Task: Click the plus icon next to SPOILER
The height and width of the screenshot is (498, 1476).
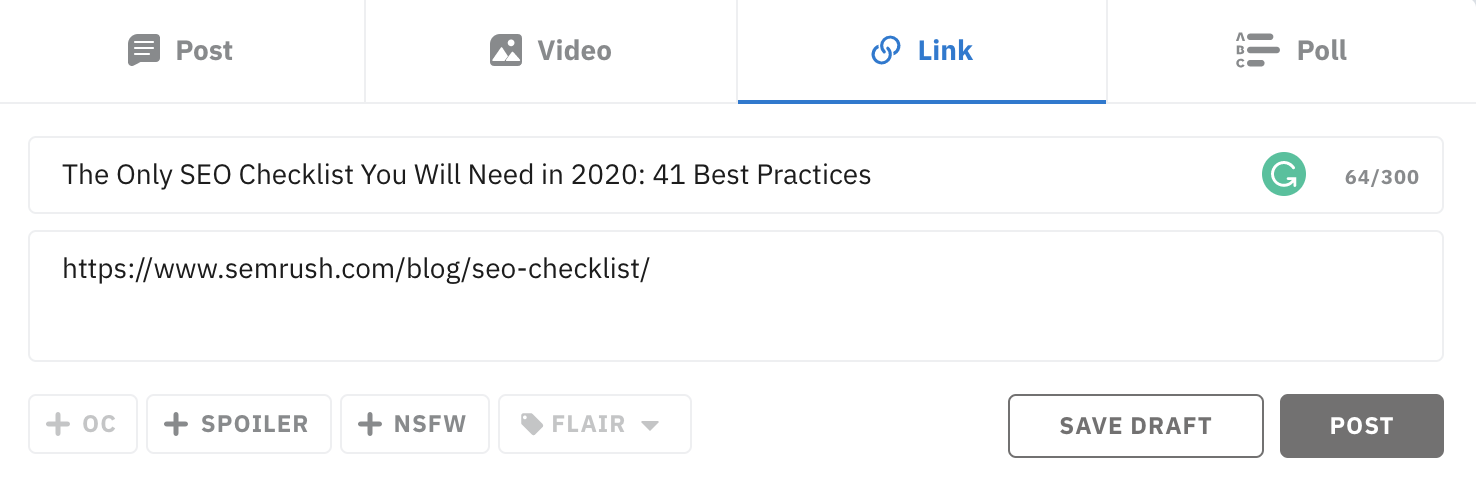Action: [176, 425]
